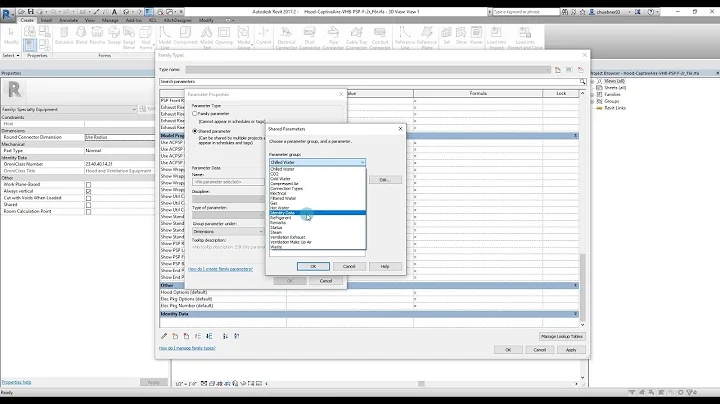The width and height of the screenshot is (720, 404).
Task: Select the Shared parameter radio button
Action: click(x=195, y=131)
